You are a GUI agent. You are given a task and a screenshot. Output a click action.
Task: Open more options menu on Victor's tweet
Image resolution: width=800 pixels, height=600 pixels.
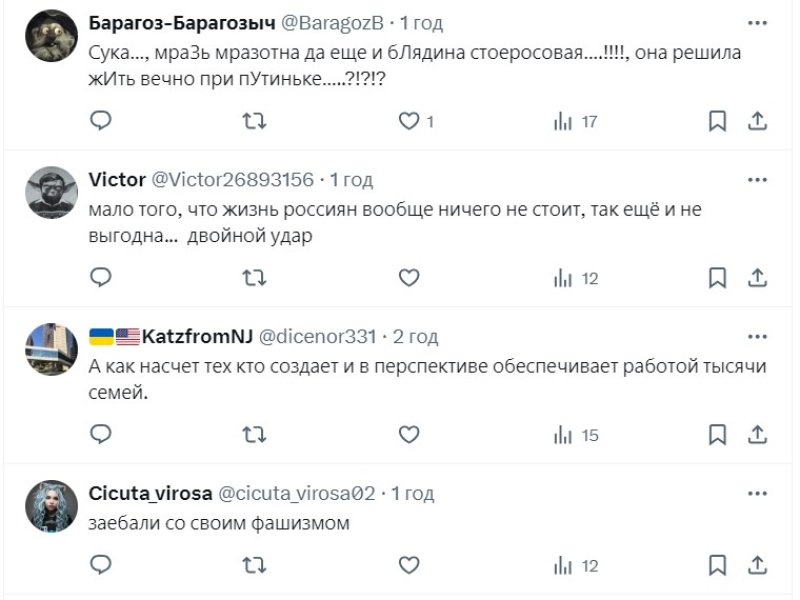click(x=757, y=179)
